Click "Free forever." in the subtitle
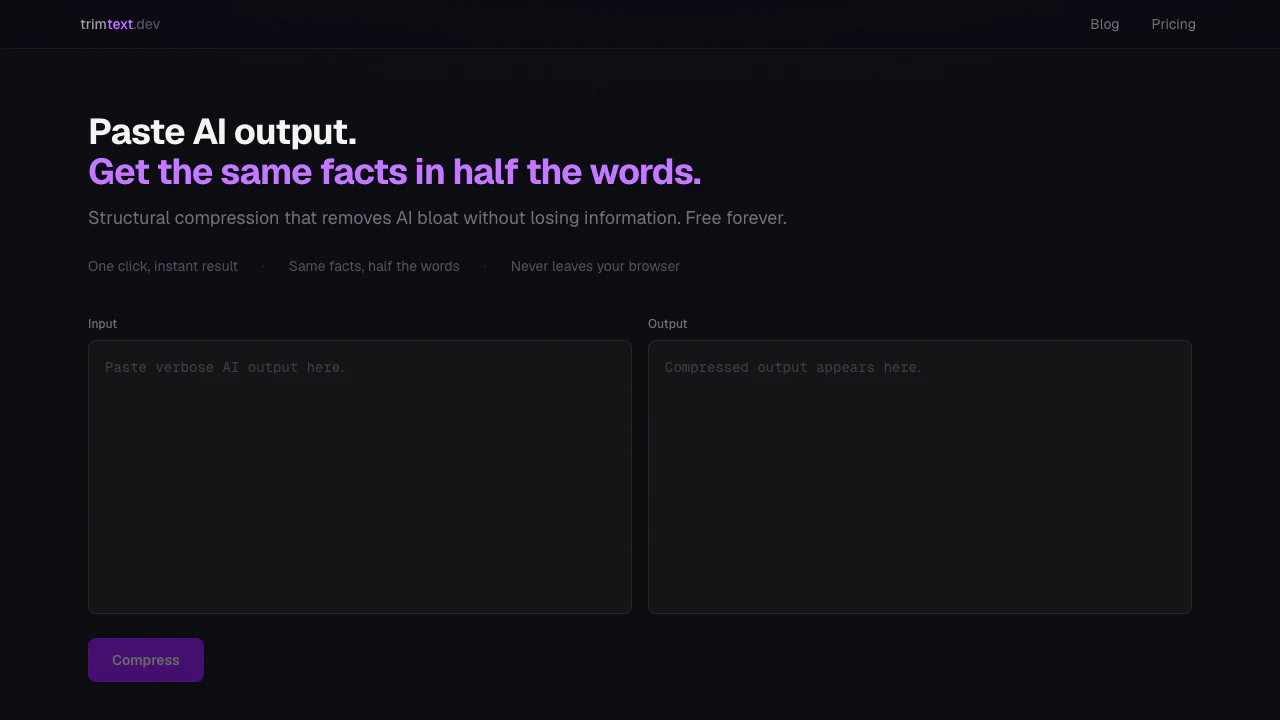This screenshot has height=720, width=1280. [736, 218]
